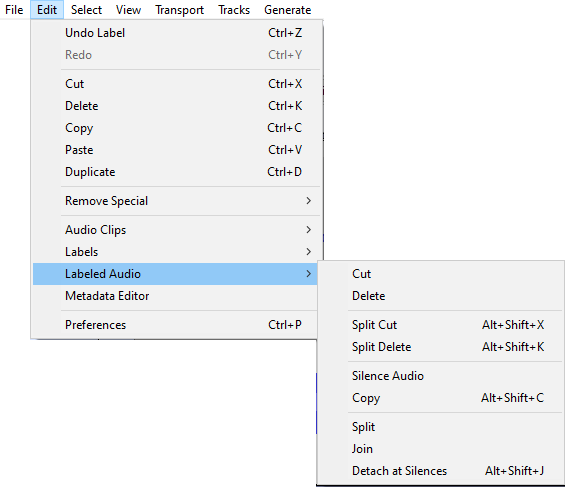Viewport: 565px width, 487px height.
Task: Choose Cut in Labeled Audio submenu
Action: pyautogui.click(x=441, y=274)
